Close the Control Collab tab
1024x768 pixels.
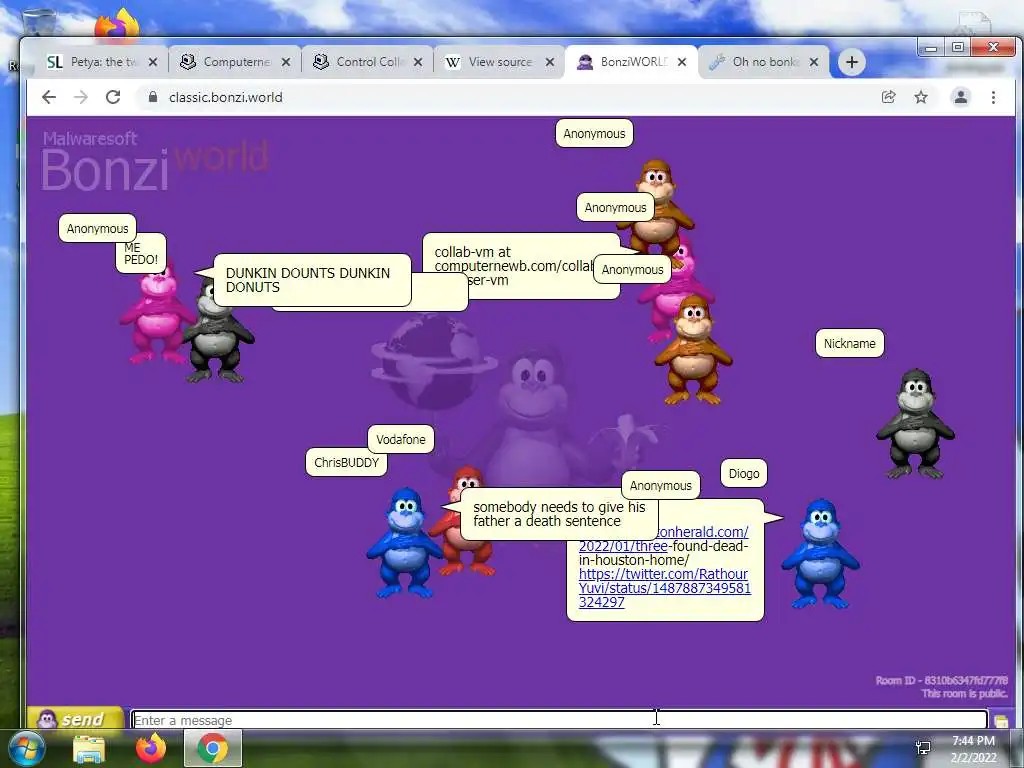click(x=418, y=62)
